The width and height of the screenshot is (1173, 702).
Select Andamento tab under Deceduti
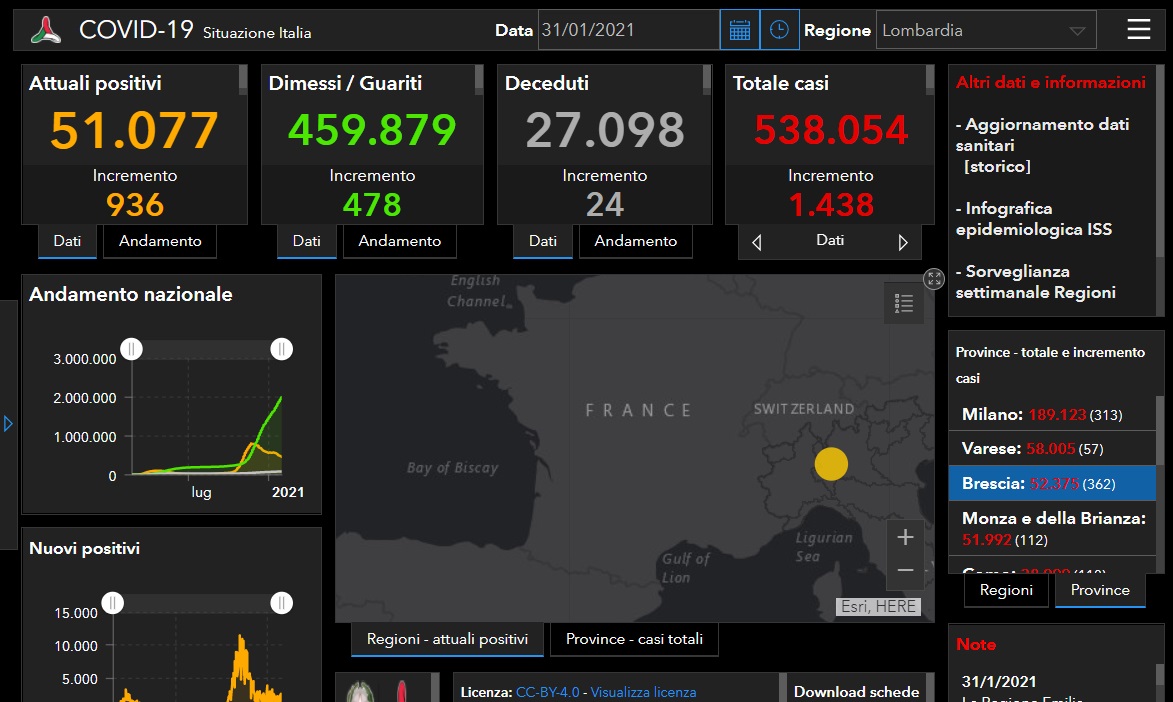pos(635,241)
